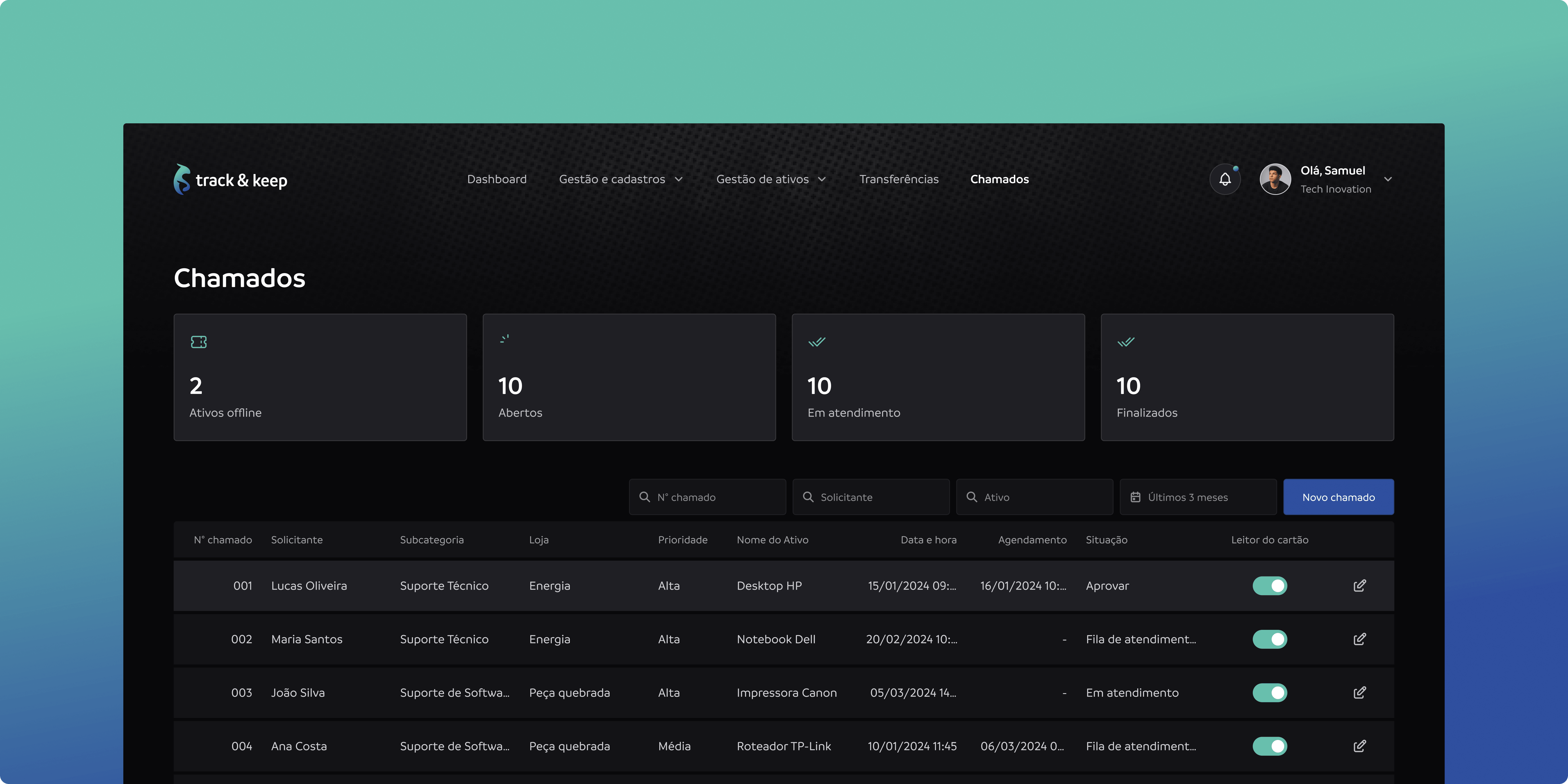Click the double-check icon on Em atendimento card
Viewport: 1568px width, 784px height.
coord(817,342)
